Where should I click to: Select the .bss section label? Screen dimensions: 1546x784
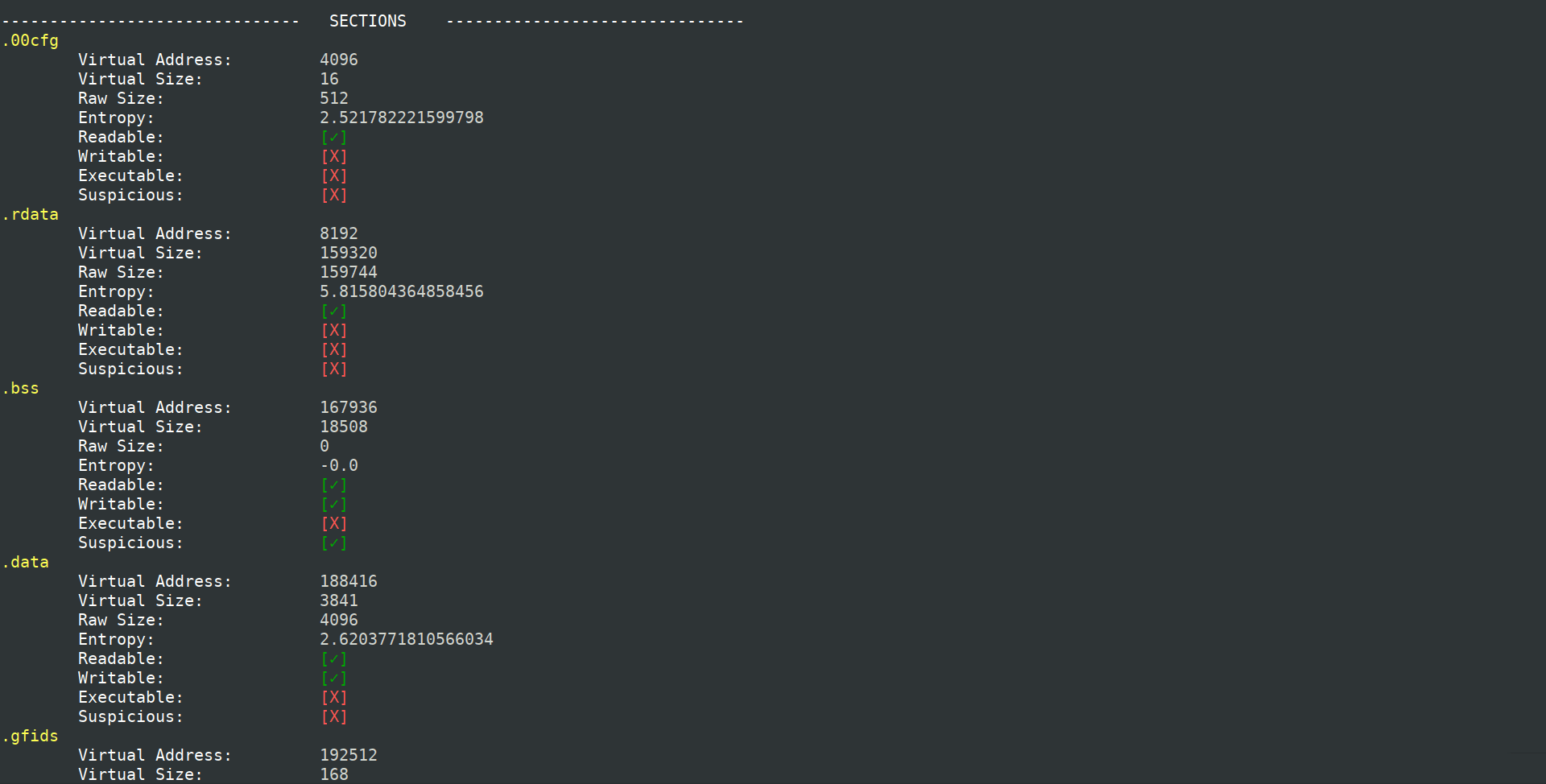(x=21, y=388)
